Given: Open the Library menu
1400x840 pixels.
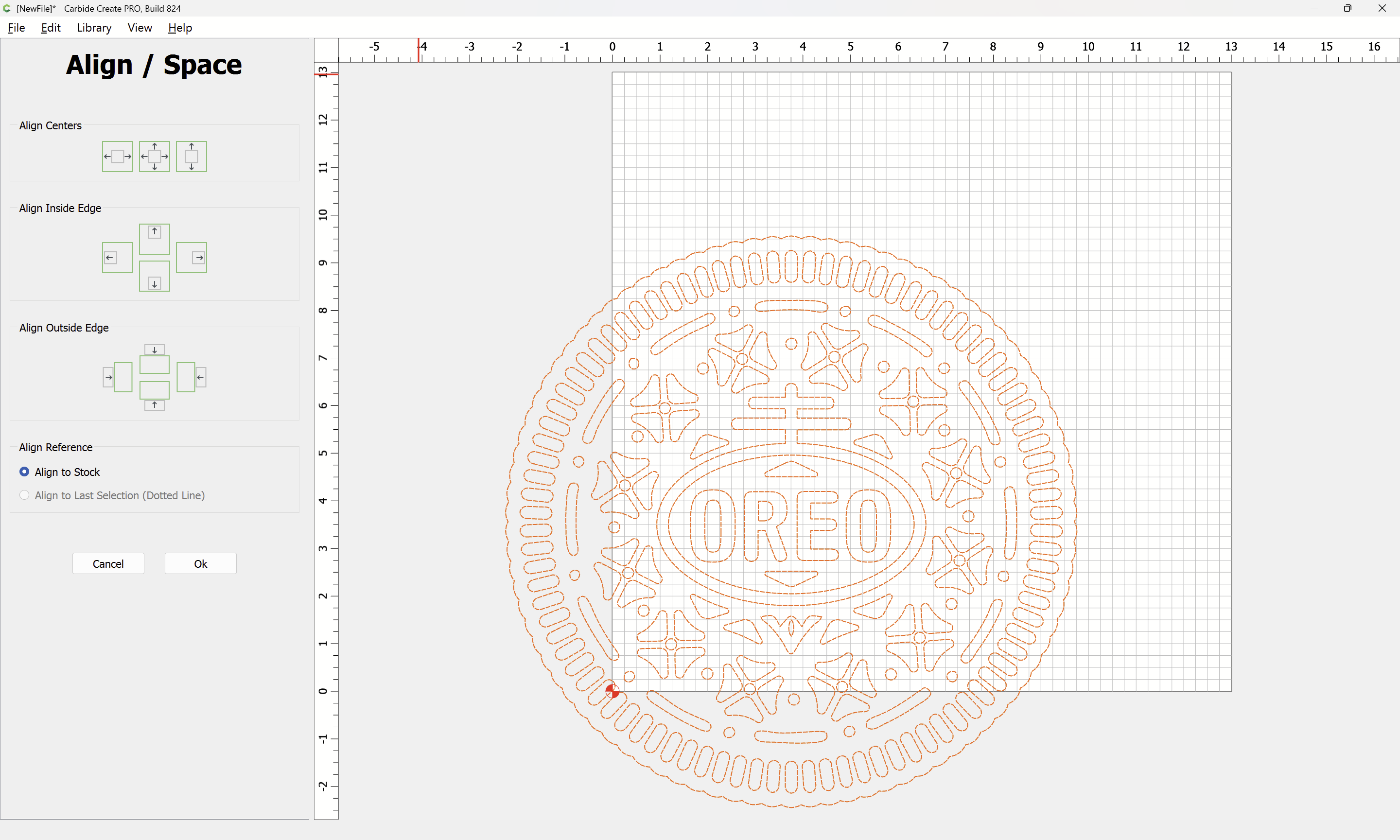Looking at the screenshot, I should pos(94,28).
